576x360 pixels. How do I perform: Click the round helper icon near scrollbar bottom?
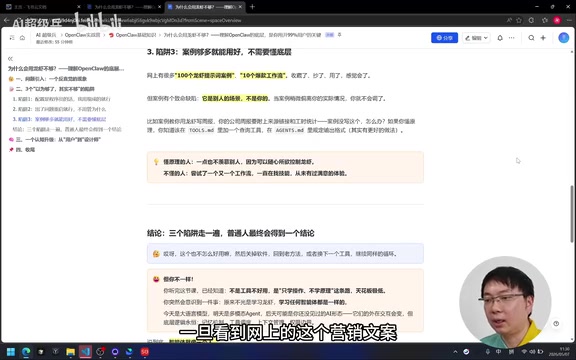click(x=556, y=324)
